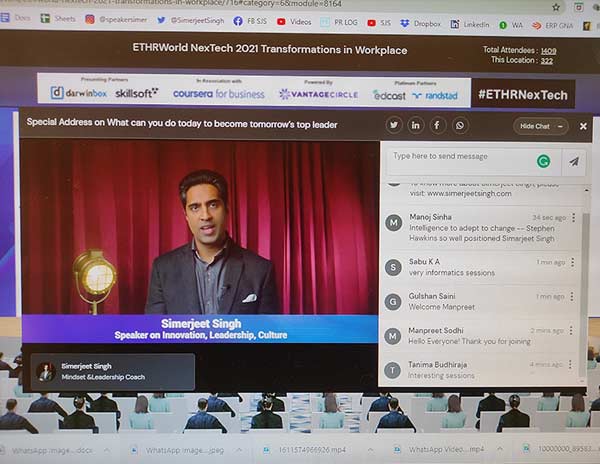Viewport: 600px width, 464px height.
Task: Click Manpreet Sodhi's avatar in chat
Action: [x=393, y=336]
